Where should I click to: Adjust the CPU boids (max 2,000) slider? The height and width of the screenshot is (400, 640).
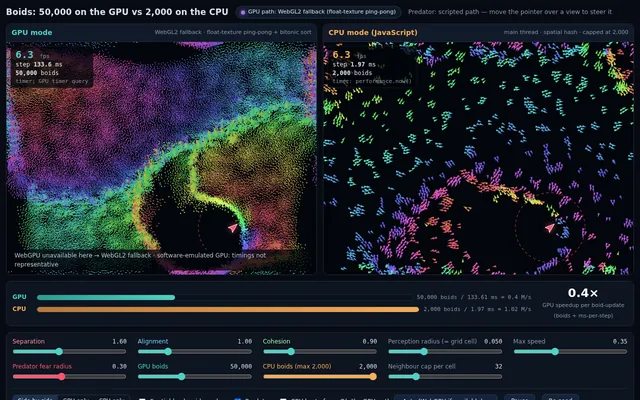click(x=320, y=376)
